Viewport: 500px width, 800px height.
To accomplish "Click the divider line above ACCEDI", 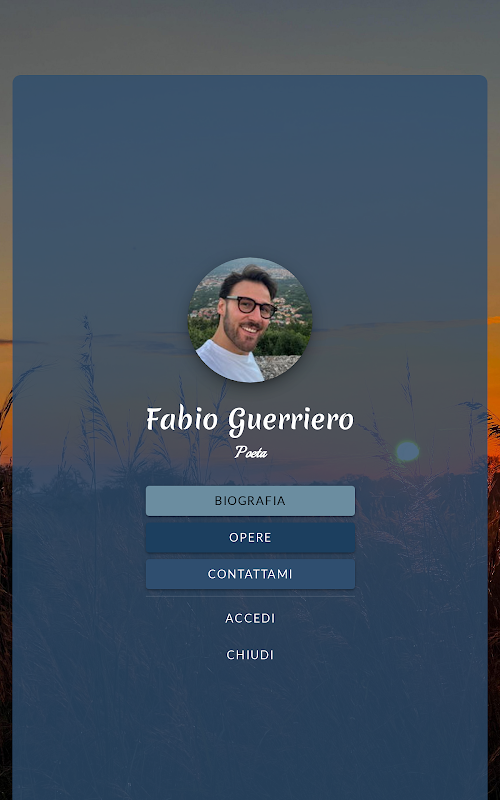I will (x=250, y=596).
